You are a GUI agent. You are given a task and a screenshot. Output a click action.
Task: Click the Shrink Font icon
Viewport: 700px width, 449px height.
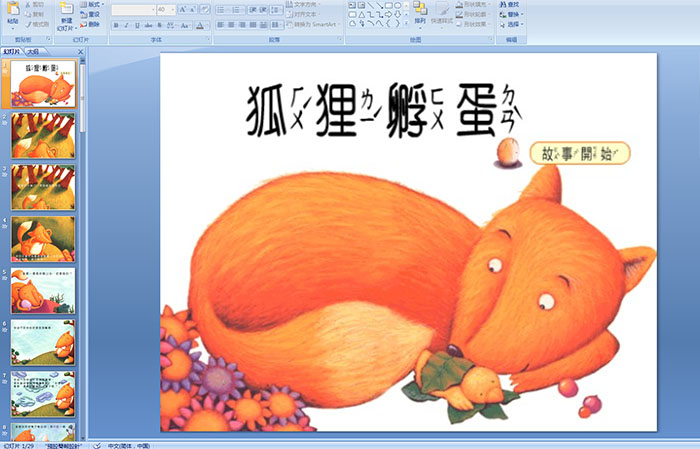193,10
